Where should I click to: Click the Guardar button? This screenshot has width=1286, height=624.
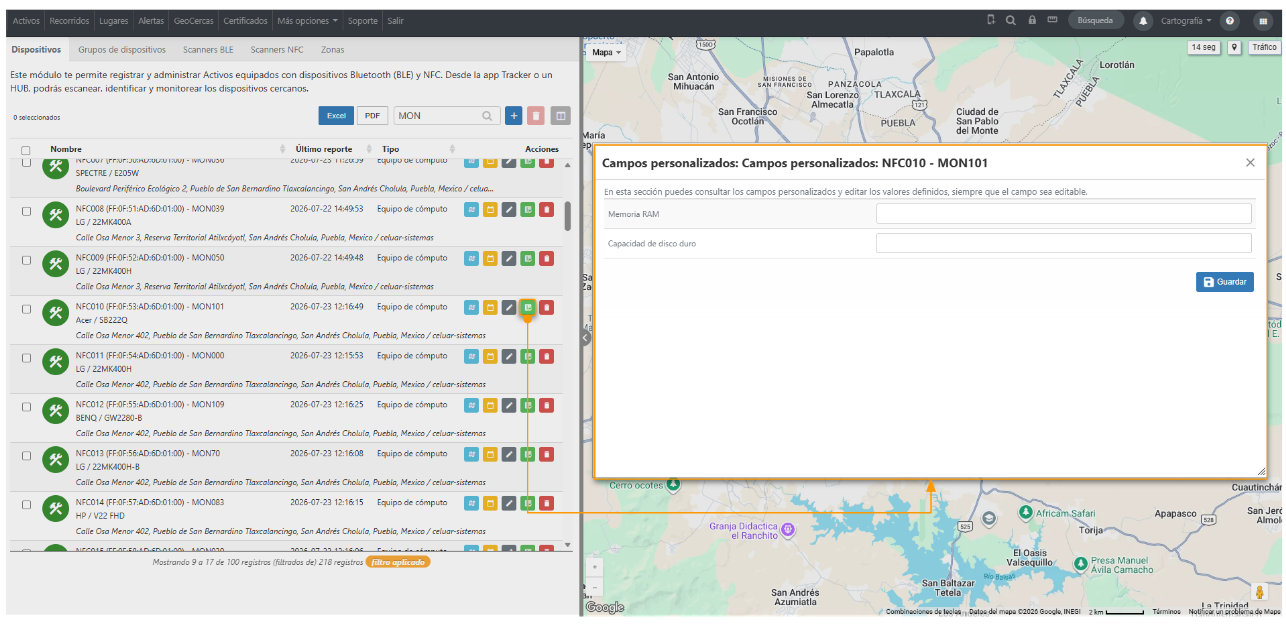1225,282
